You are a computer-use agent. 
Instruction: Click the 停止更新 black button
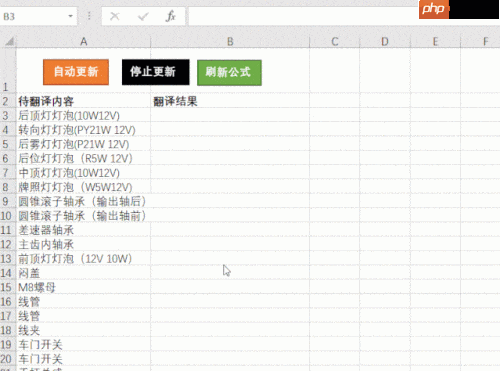156,72
